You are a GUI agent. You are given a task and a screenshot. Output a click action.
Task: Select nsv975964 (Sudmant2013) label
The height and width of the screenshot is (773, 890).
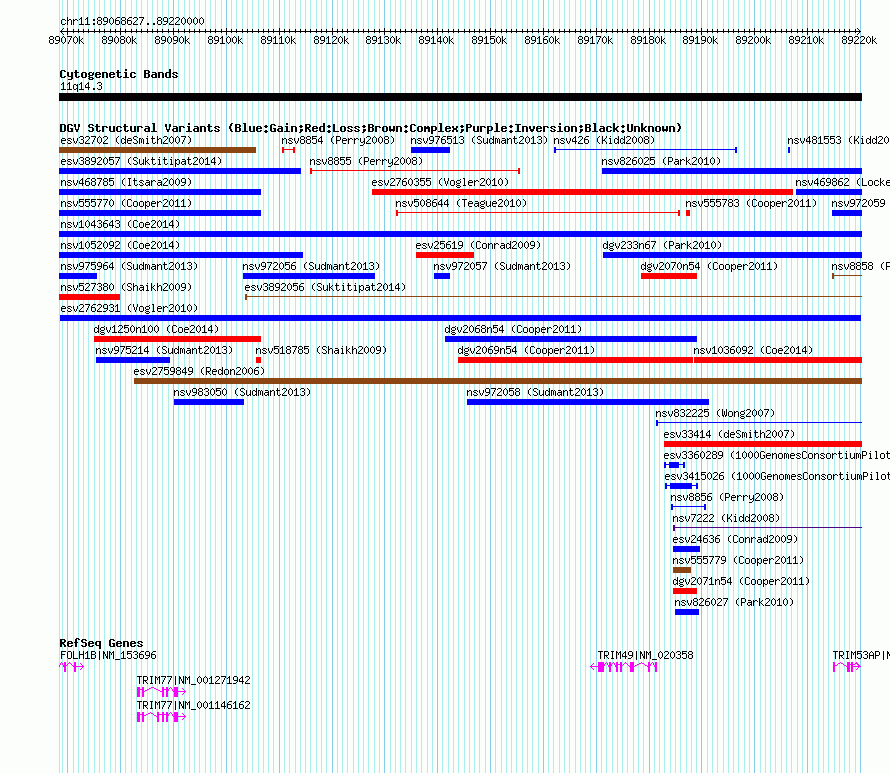click(129, 266)
